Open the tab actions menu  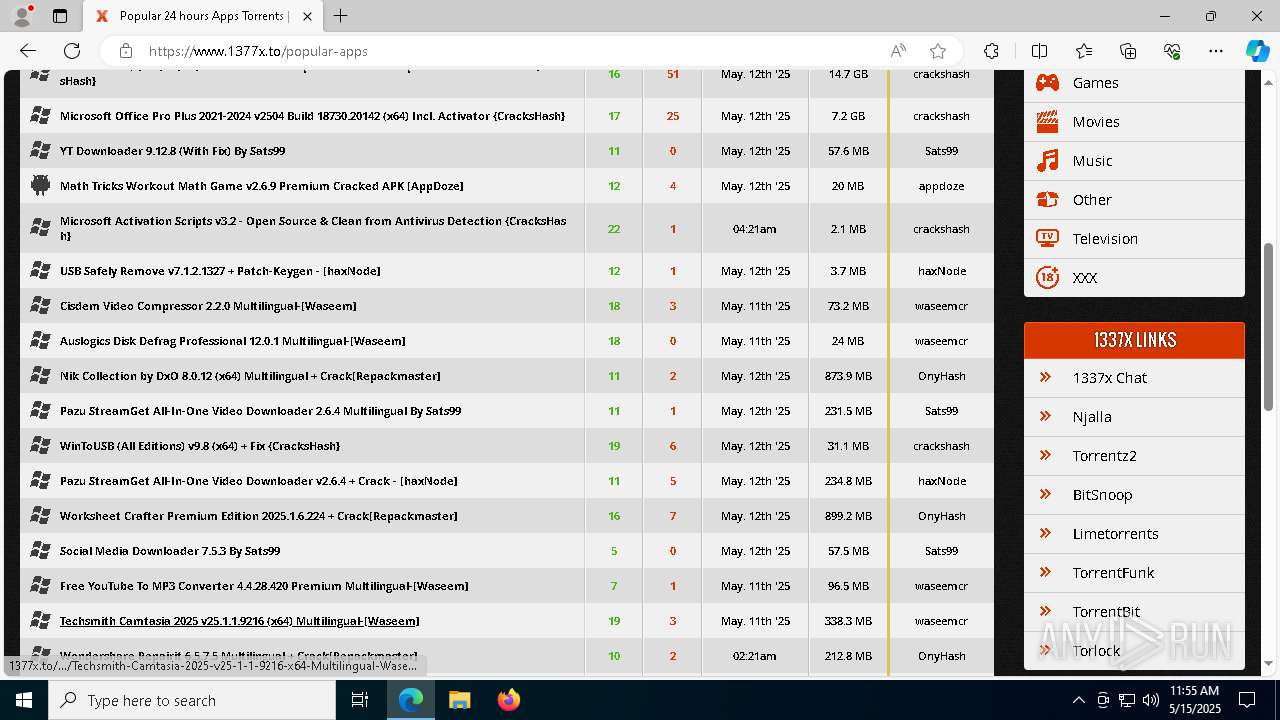pyautogui.click(x=60, y=16)
